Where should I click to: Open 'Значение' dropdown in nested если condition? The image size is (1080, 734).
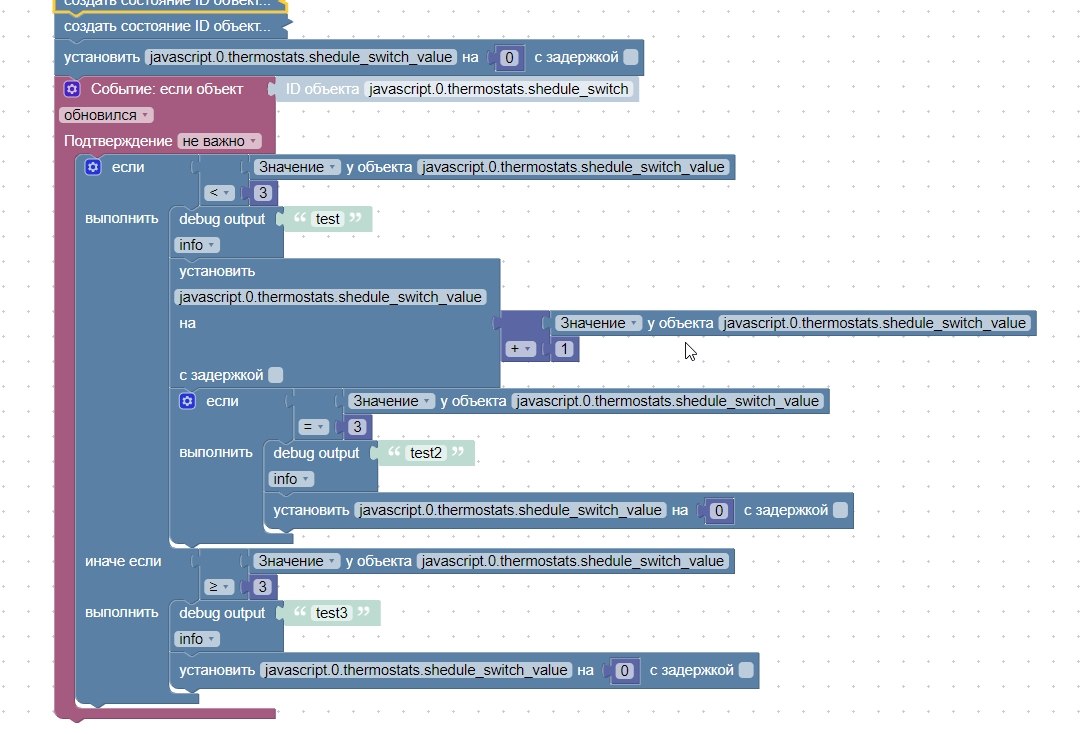point(391,401)
